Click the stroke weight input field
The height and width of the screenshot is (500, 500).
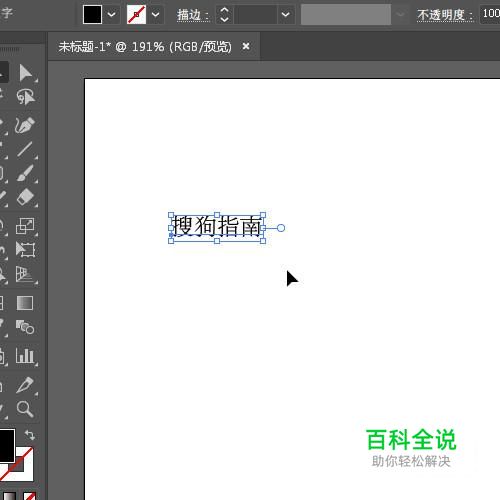(x=255, y=15)
